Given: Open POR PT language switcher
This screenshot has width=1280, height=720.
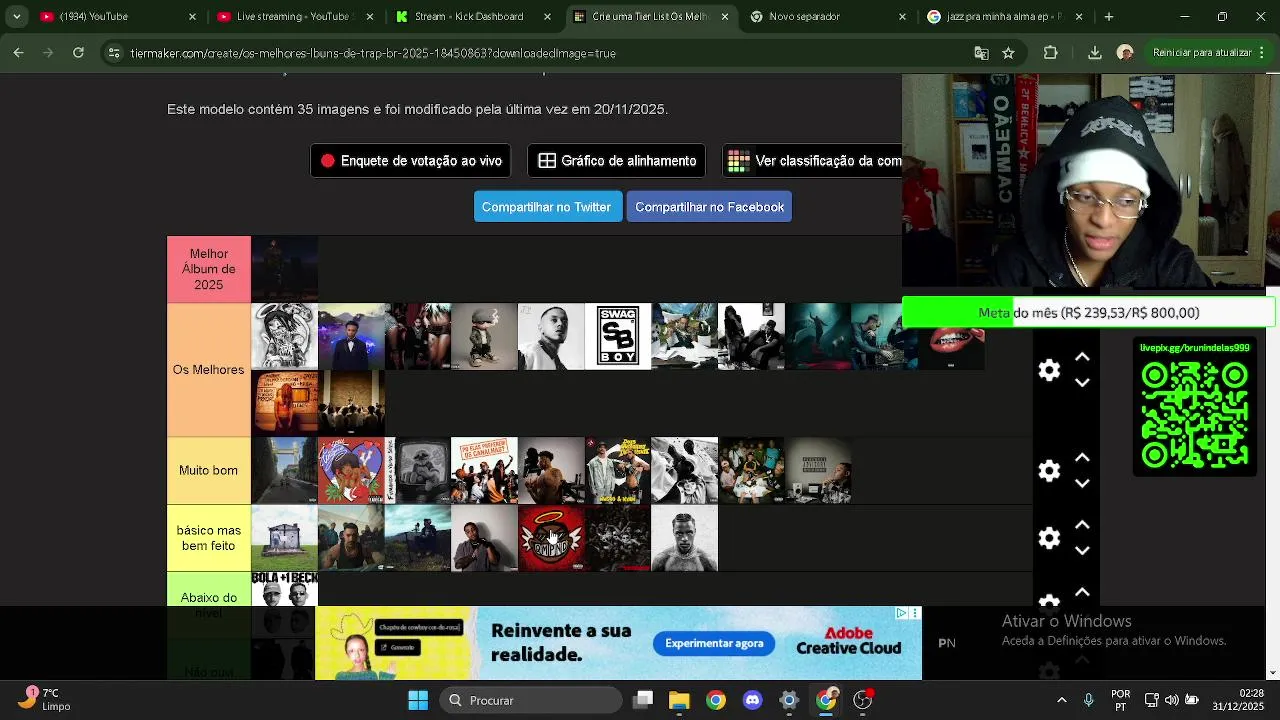Looking at the screenshot, I should pyautogui.click(x=1121, y=700).
